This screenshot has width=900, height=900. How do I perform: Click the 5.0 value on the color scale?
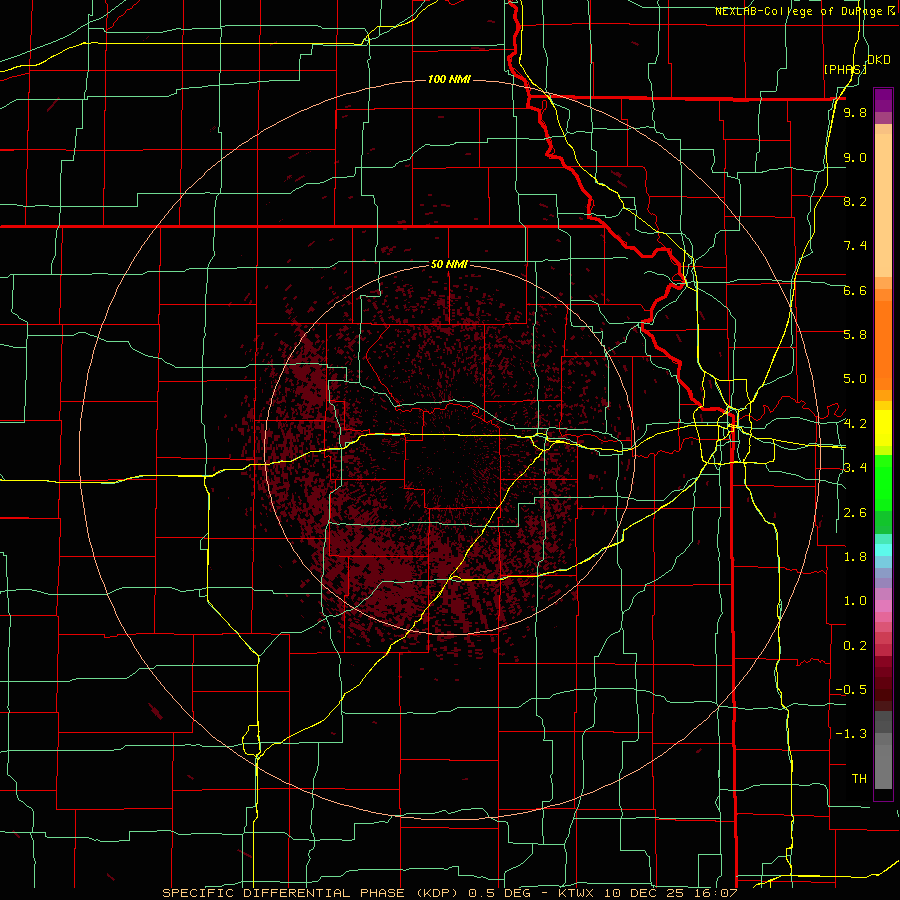855,379
